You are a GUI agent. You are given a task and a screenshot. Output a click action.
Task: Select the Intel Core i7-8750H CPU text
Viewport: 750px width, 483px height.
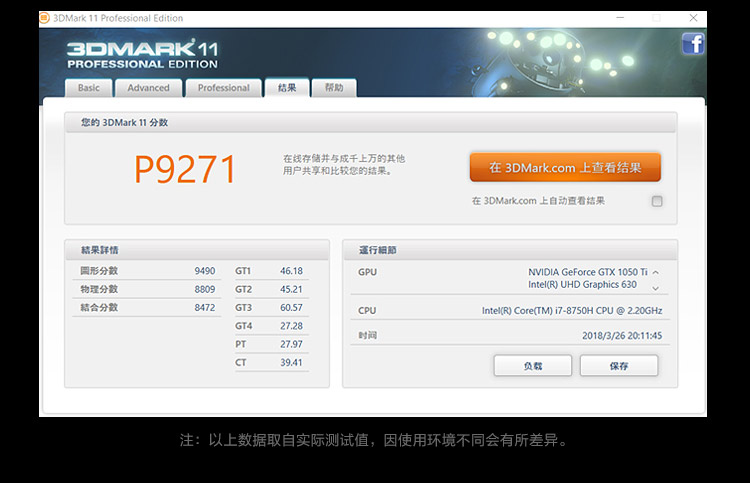pyautogui.click(x=572, y=310)
